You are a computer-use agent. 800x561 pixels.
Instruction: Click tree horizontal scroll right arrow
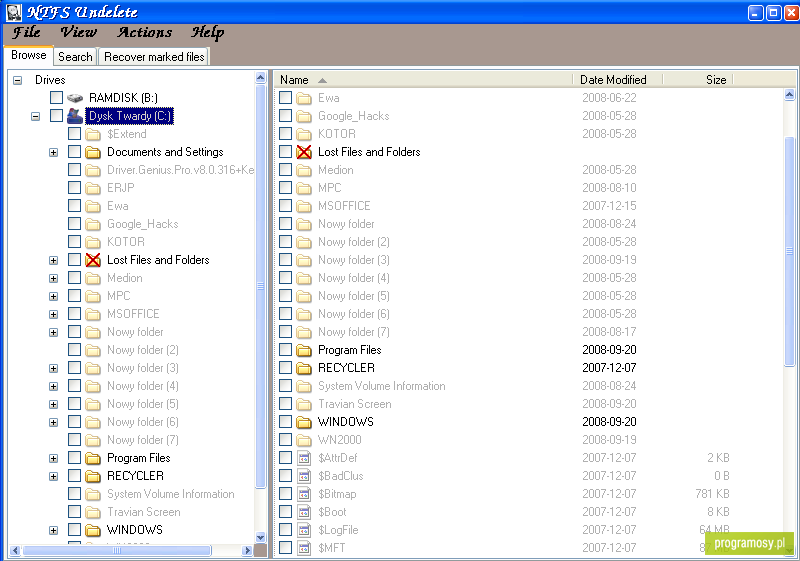(x=247, y=550)
